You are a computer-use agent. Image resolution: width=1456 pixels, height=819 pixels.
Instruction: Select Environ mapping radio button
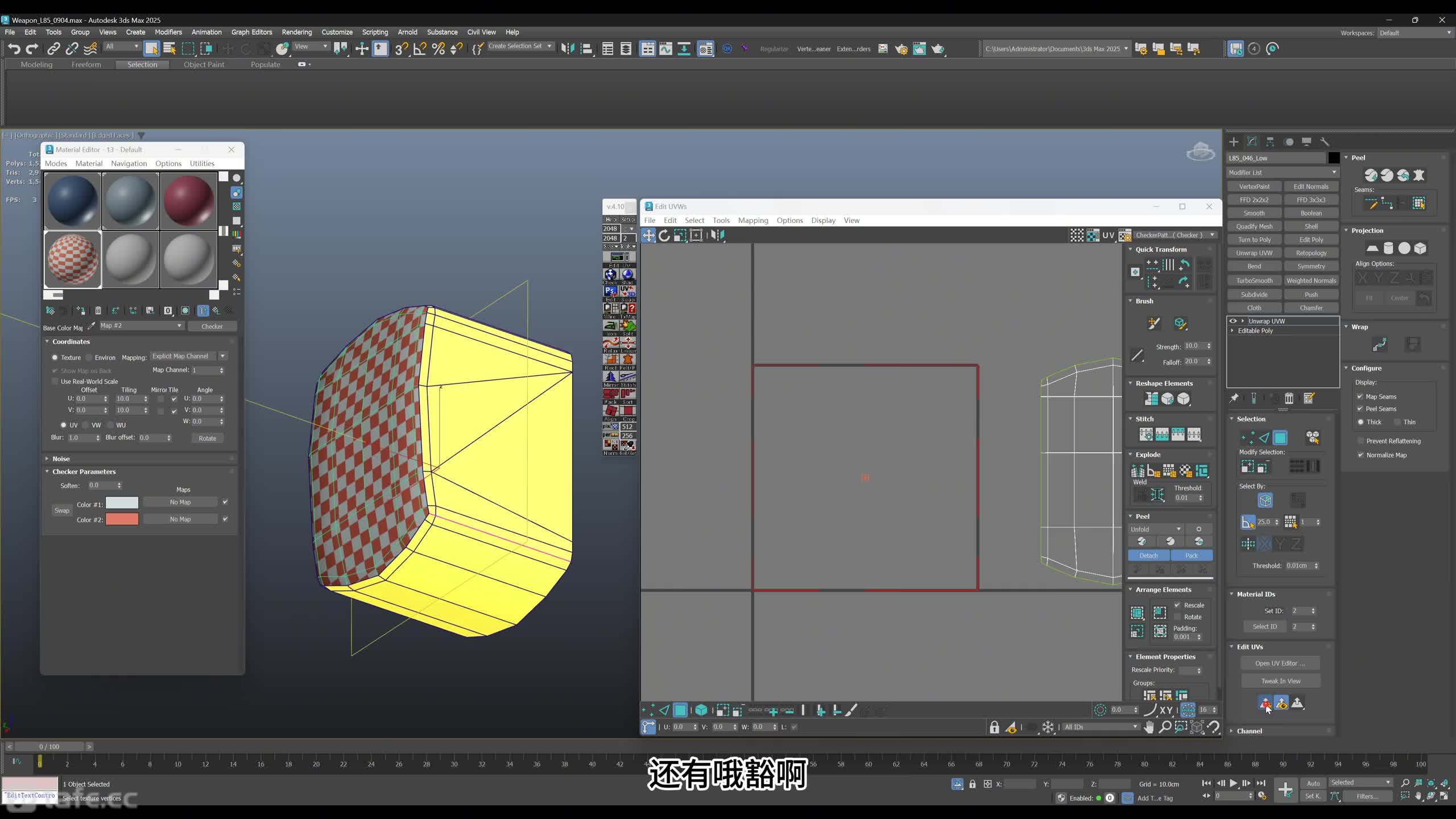pos(89,358)
